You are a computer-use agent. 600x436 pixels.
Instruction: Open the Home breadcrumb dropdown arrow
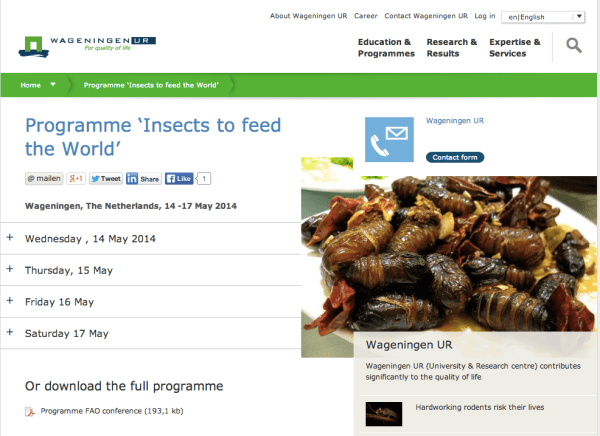click(53, 85)
